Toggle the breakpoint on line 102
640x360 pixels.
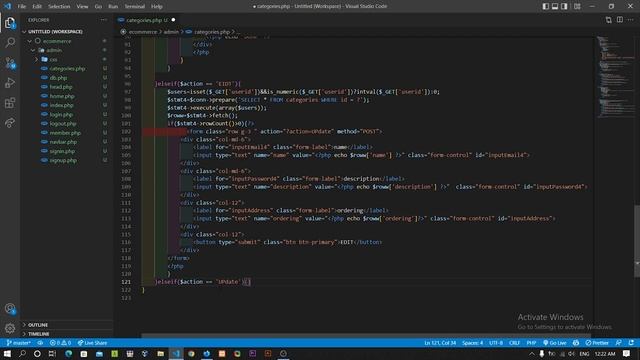point(118,131)
